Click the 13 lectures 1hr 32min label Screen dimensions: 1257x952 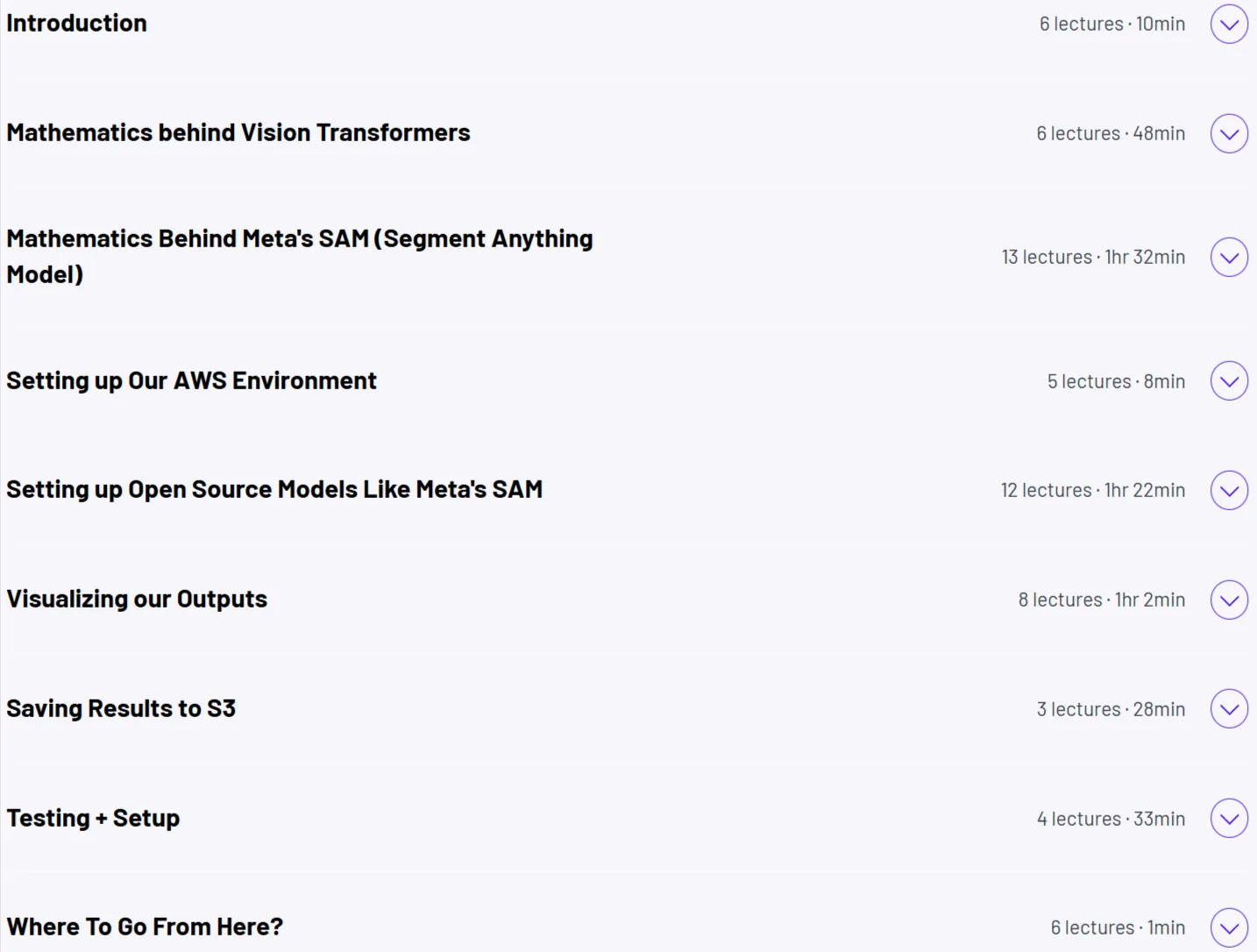coord(1093,257)
